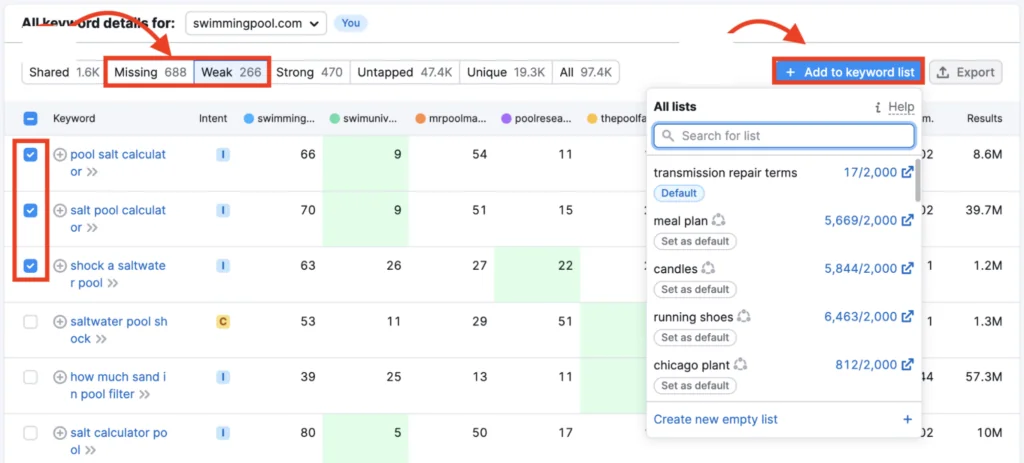The width and height of the screenshot is (1024, 463).
Task: Switch to the Shared 1.6K tab
Action: click(x=64, y=72)
